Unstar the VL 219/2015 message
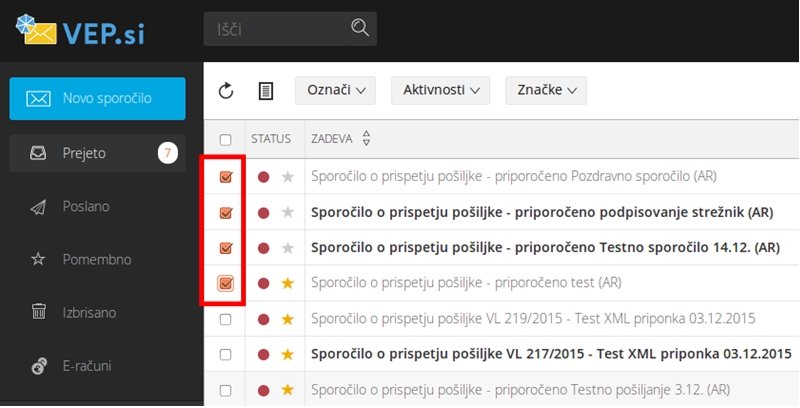 click(288, 319)
